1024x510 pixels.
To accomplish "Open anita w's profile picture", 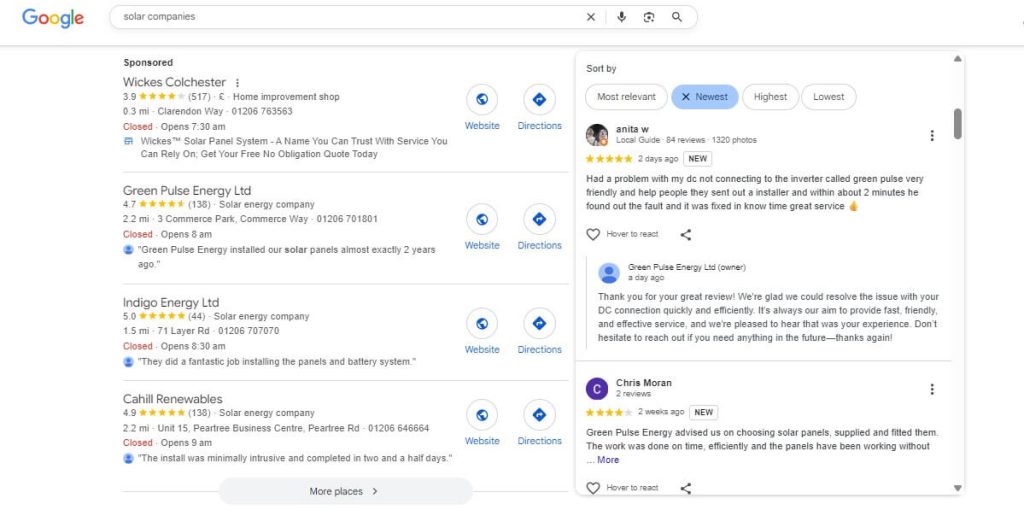I will (x=597, y=135).
